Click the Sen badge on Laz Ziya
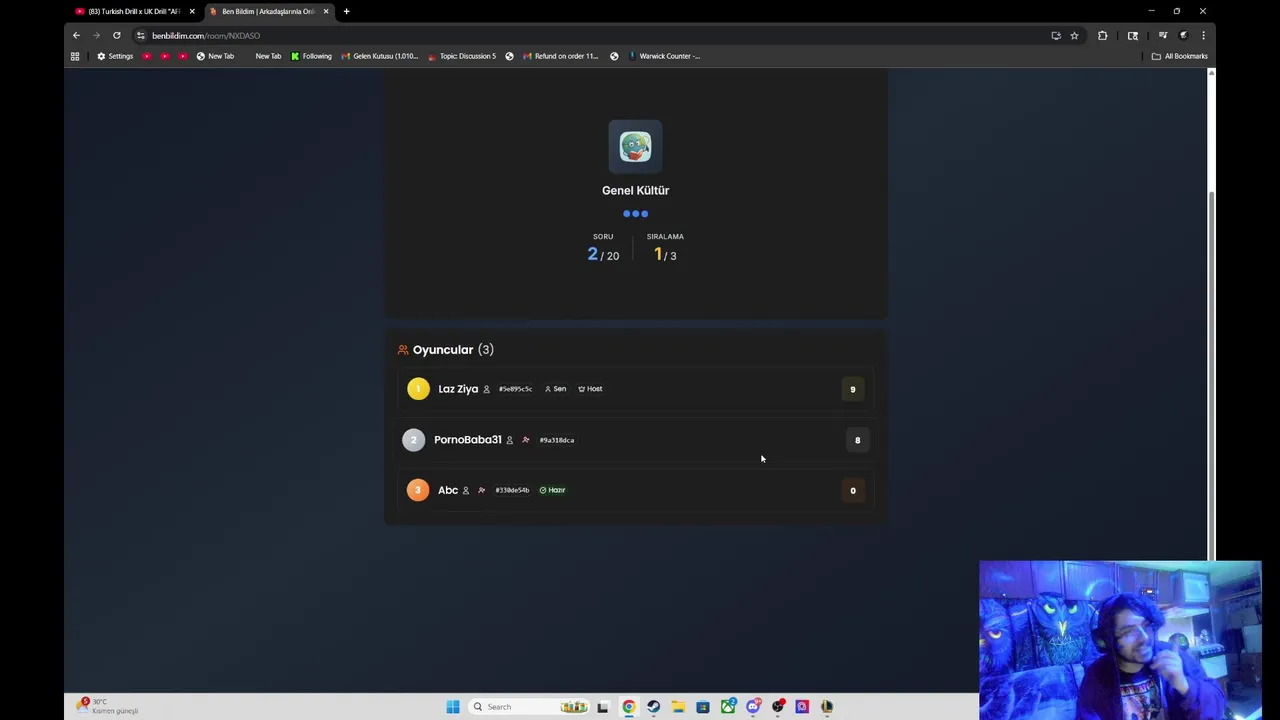The image size is (1280, 720). (x=555, y=389)
